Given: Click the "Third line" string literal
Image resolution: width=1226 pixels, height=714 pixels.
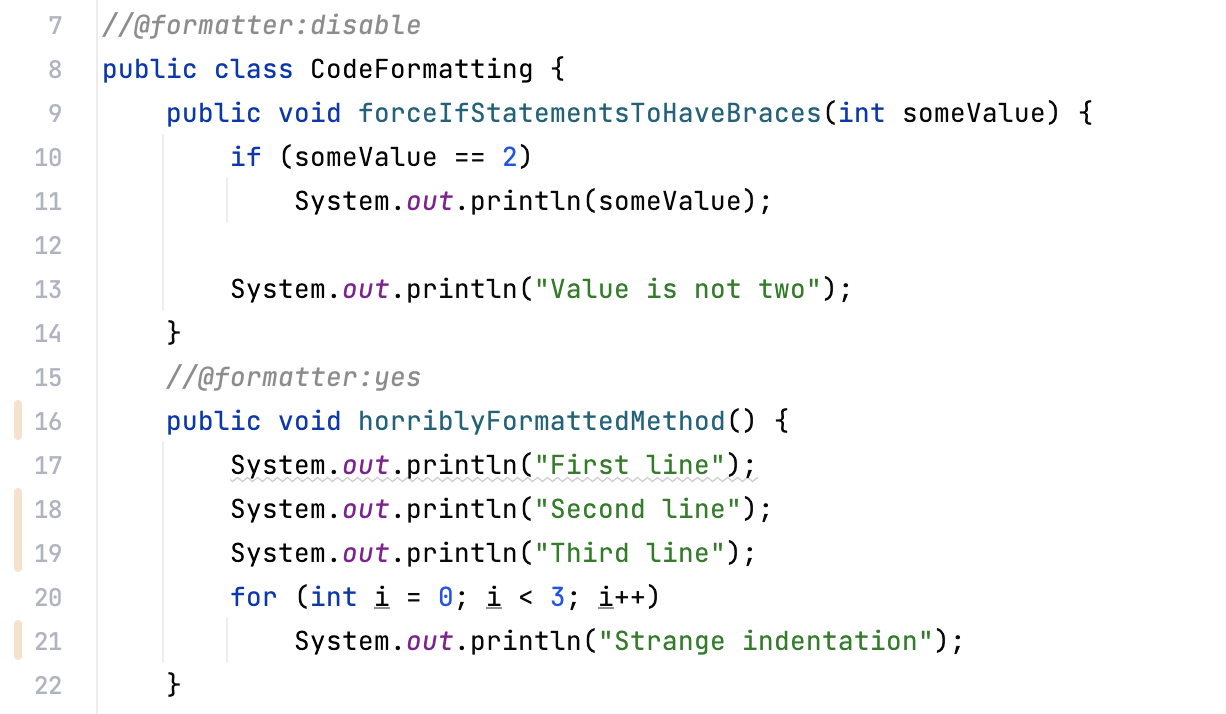Looking at the screenshot, I should (637, 554).
